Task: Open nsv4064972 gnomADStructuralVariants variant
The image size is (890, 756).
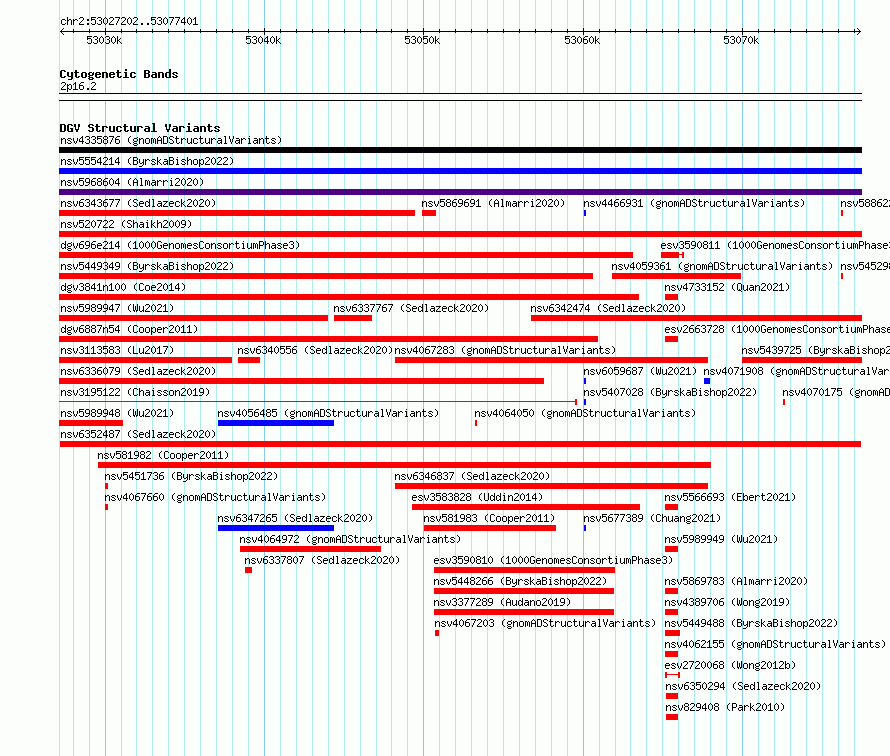Action: pos(350,539)
